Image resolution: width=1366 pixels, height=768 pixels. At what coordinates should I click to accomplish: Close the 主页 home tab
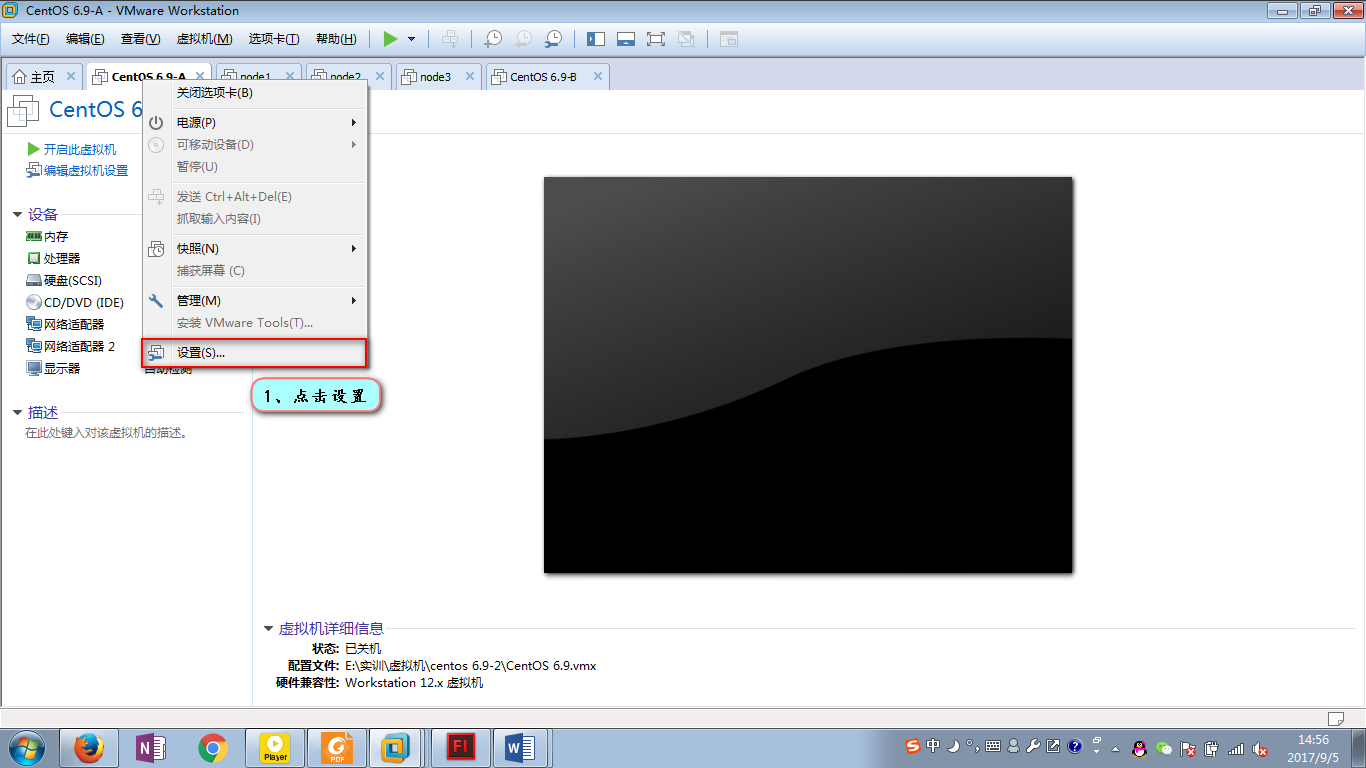71,76
